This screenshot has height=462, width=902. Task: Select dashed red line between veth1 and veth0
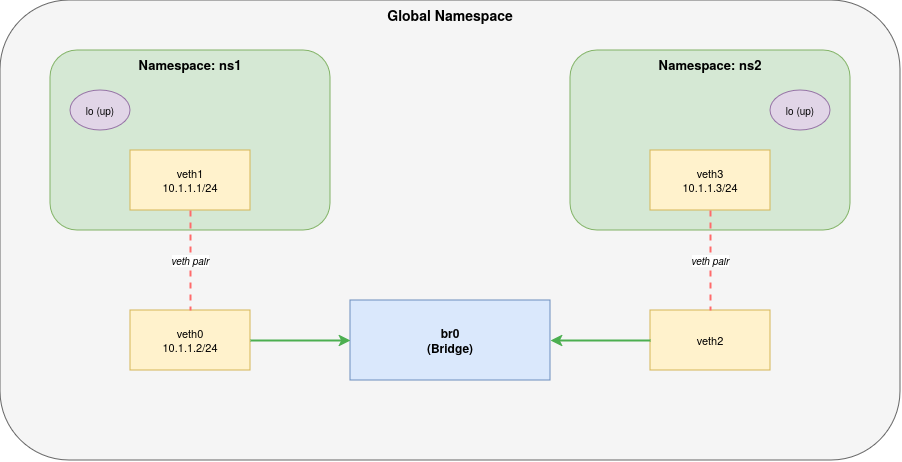point(190,290)
